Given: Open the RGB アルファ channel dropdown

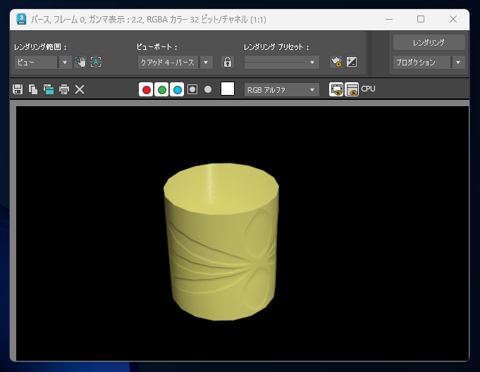Looking at the screenshot, I should (282, 90).
